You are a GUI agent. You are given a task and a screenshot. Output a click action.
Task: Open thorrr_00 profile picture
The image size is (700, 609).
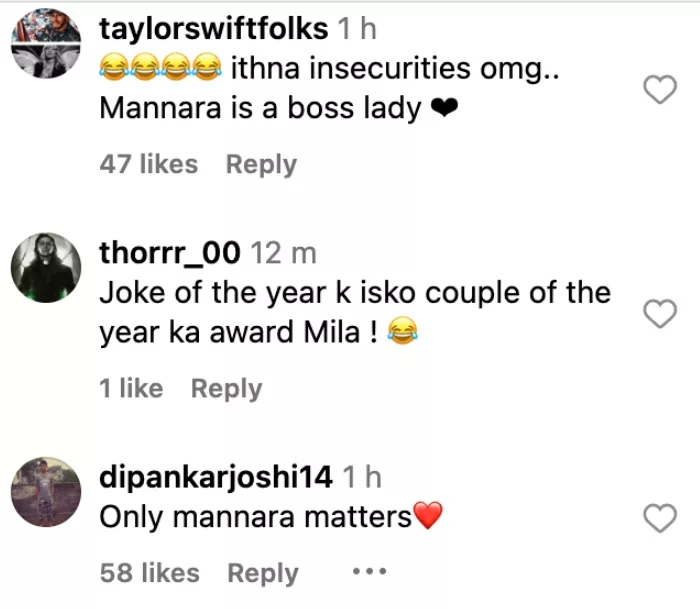45,269
